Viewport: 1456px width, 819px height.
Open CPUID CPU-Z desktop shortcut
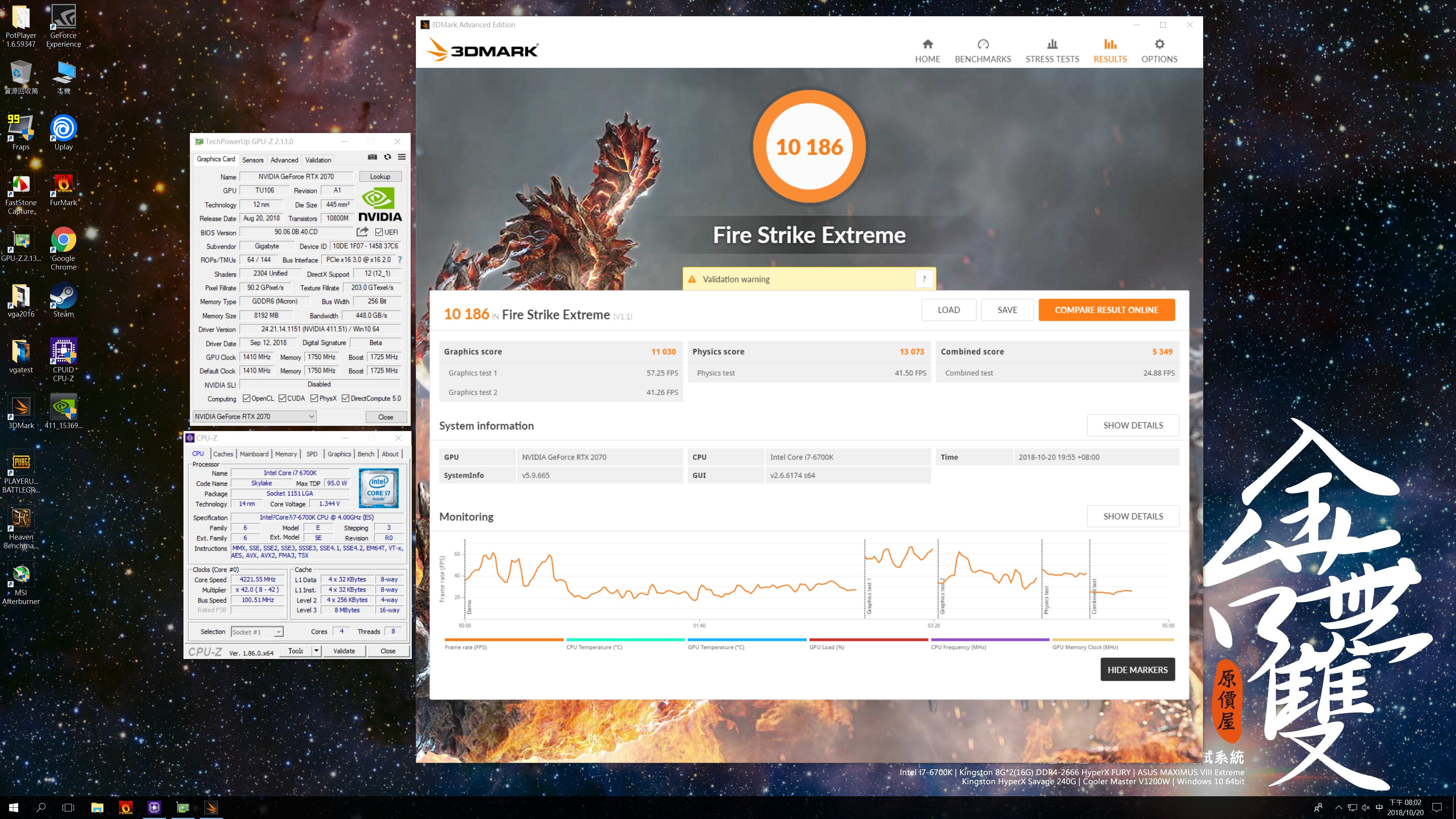tap(63, 360)
